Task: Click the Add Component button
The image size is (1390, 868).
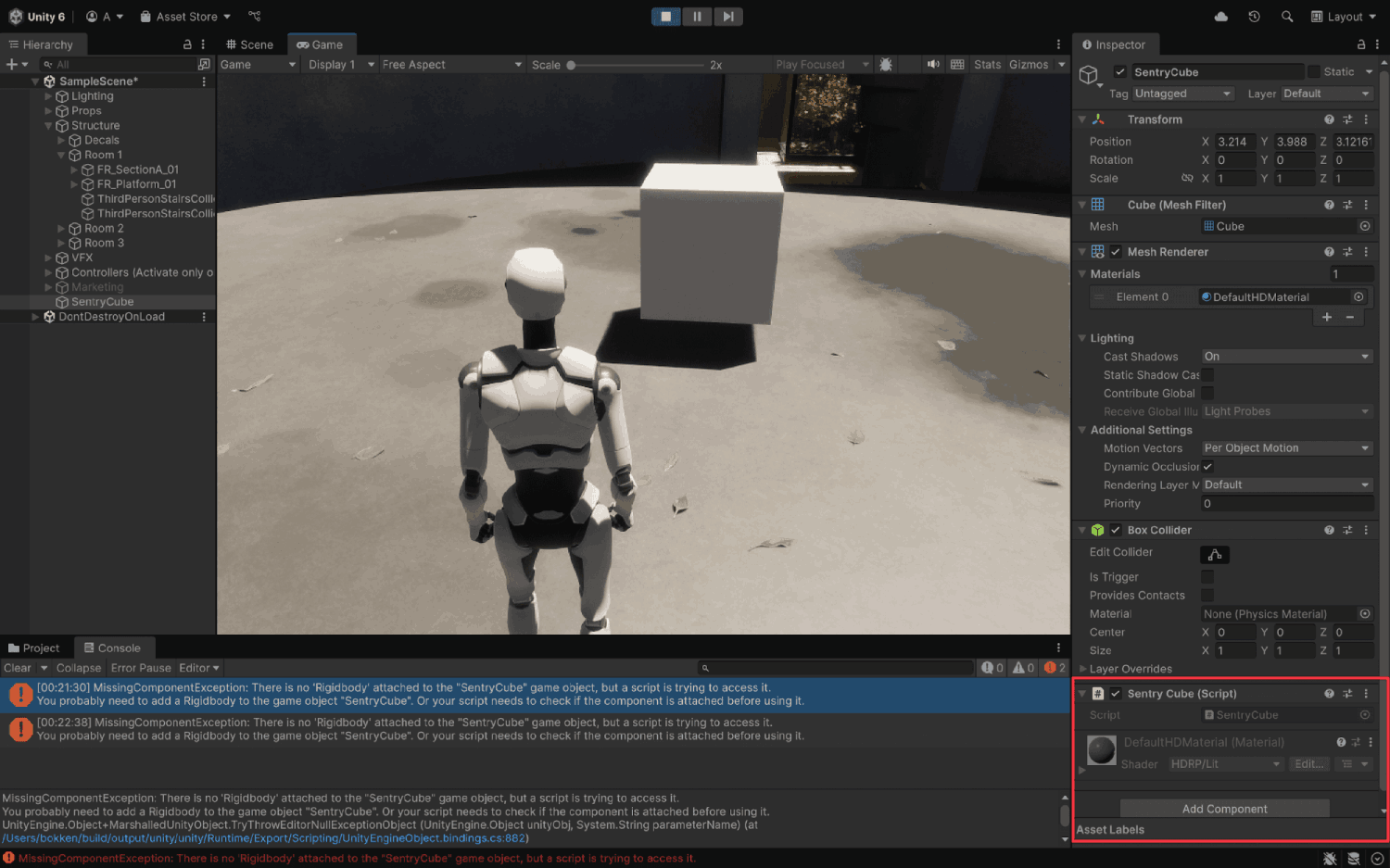Action: coord(1223,808)
